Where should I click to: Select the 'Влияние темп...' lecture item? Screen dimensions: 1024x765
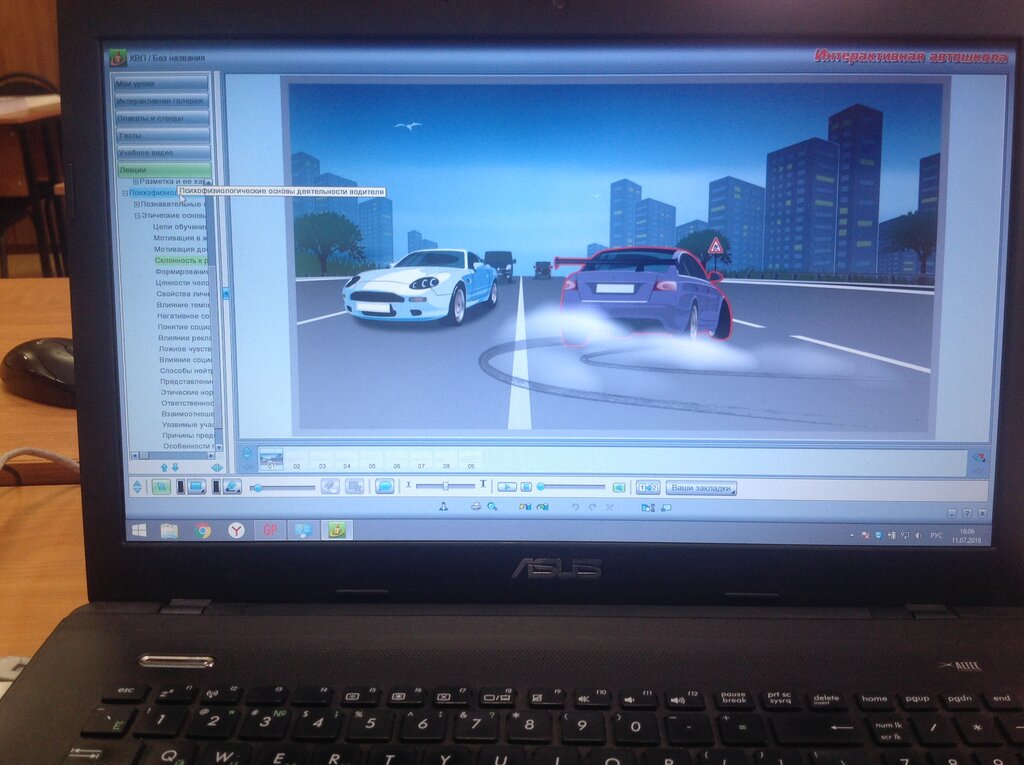tap(184, 304)
